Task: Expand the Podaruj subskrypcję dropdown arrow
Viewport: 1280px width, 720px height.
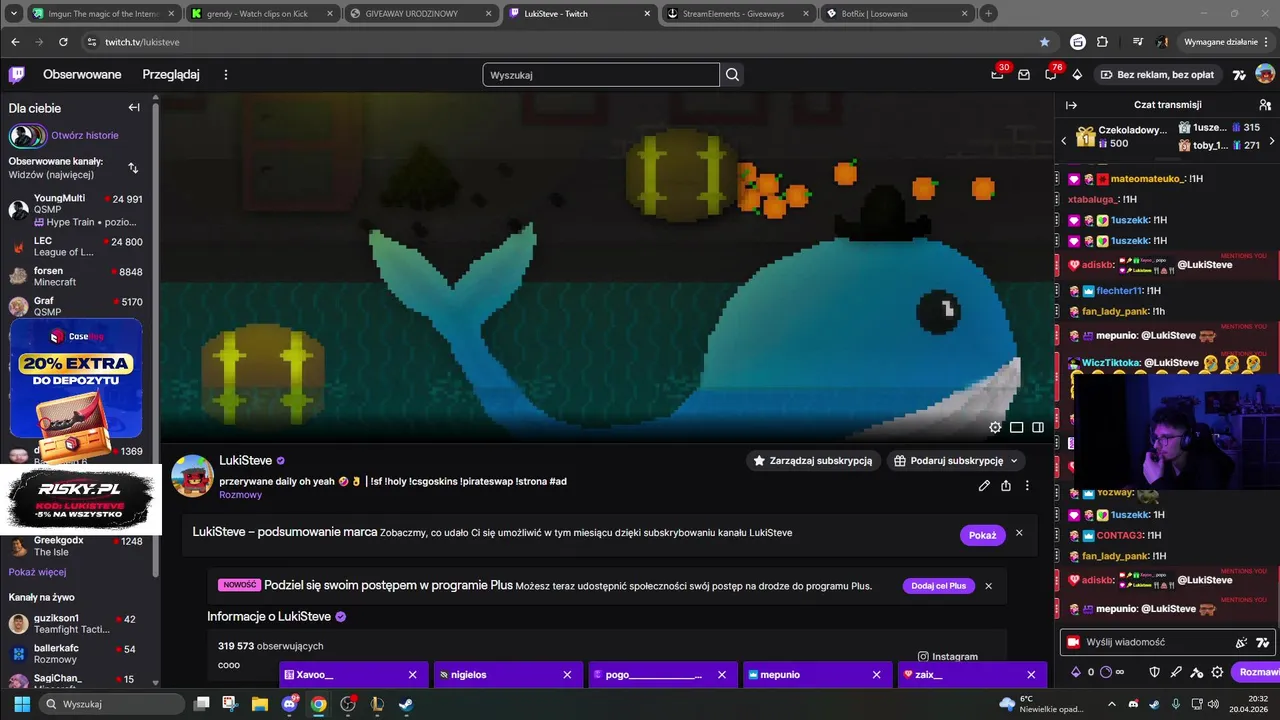Action: pos(1014,461)
